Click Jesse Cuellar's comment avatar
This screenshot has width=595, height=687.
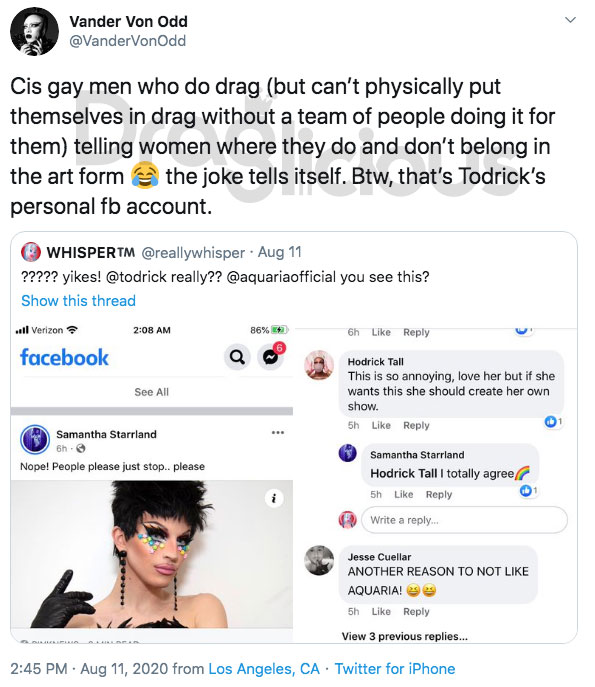319,560
